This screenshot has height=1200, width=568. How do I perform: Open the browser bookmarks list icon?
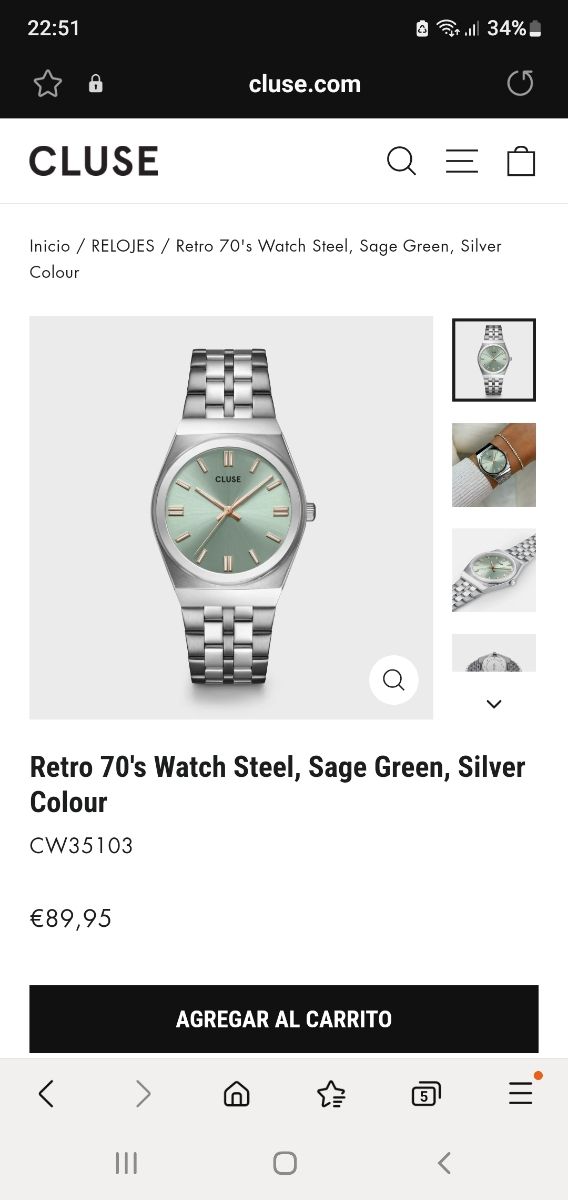[331, 1094]
